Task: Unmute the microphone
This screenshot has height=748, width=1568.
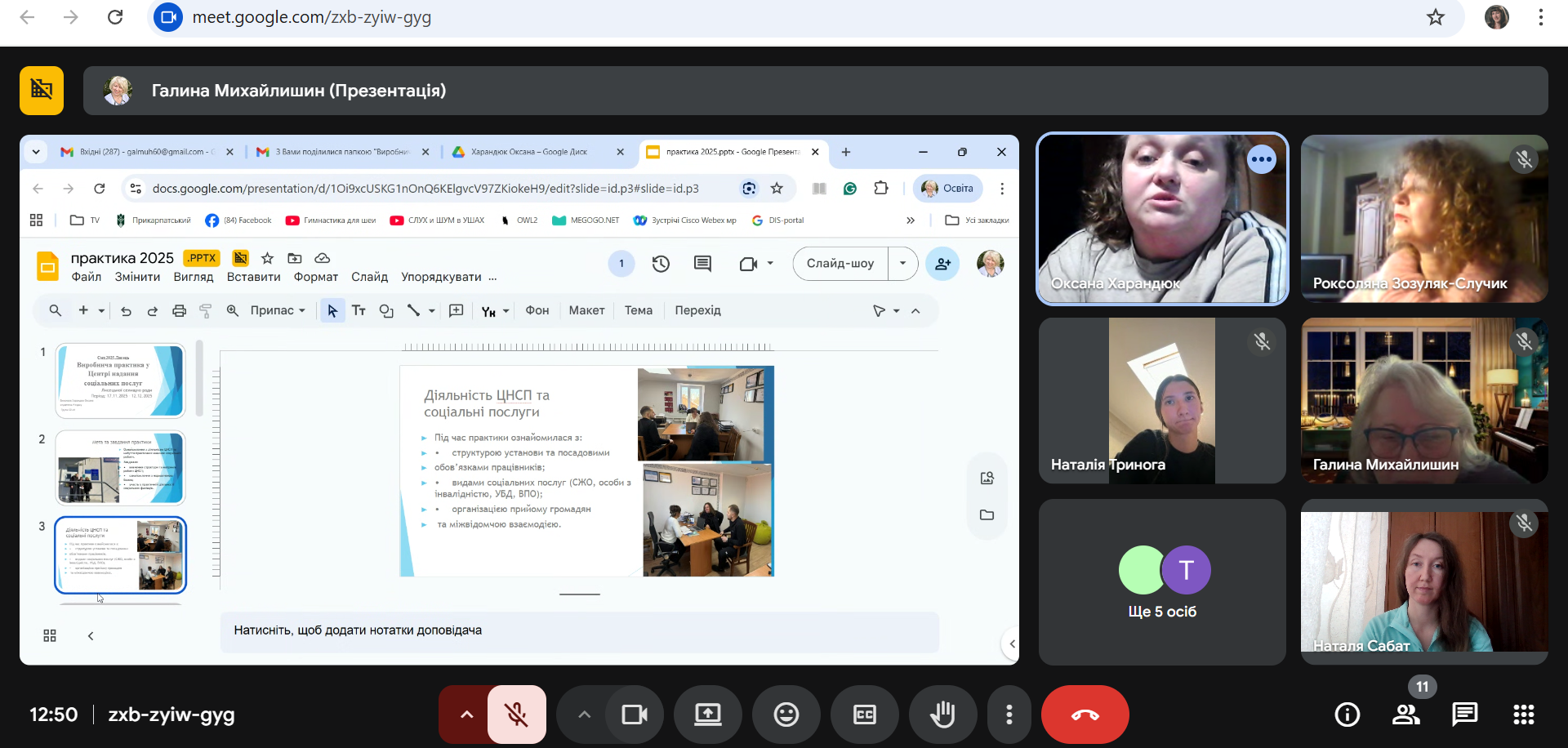Action: [x=516, y=715]
